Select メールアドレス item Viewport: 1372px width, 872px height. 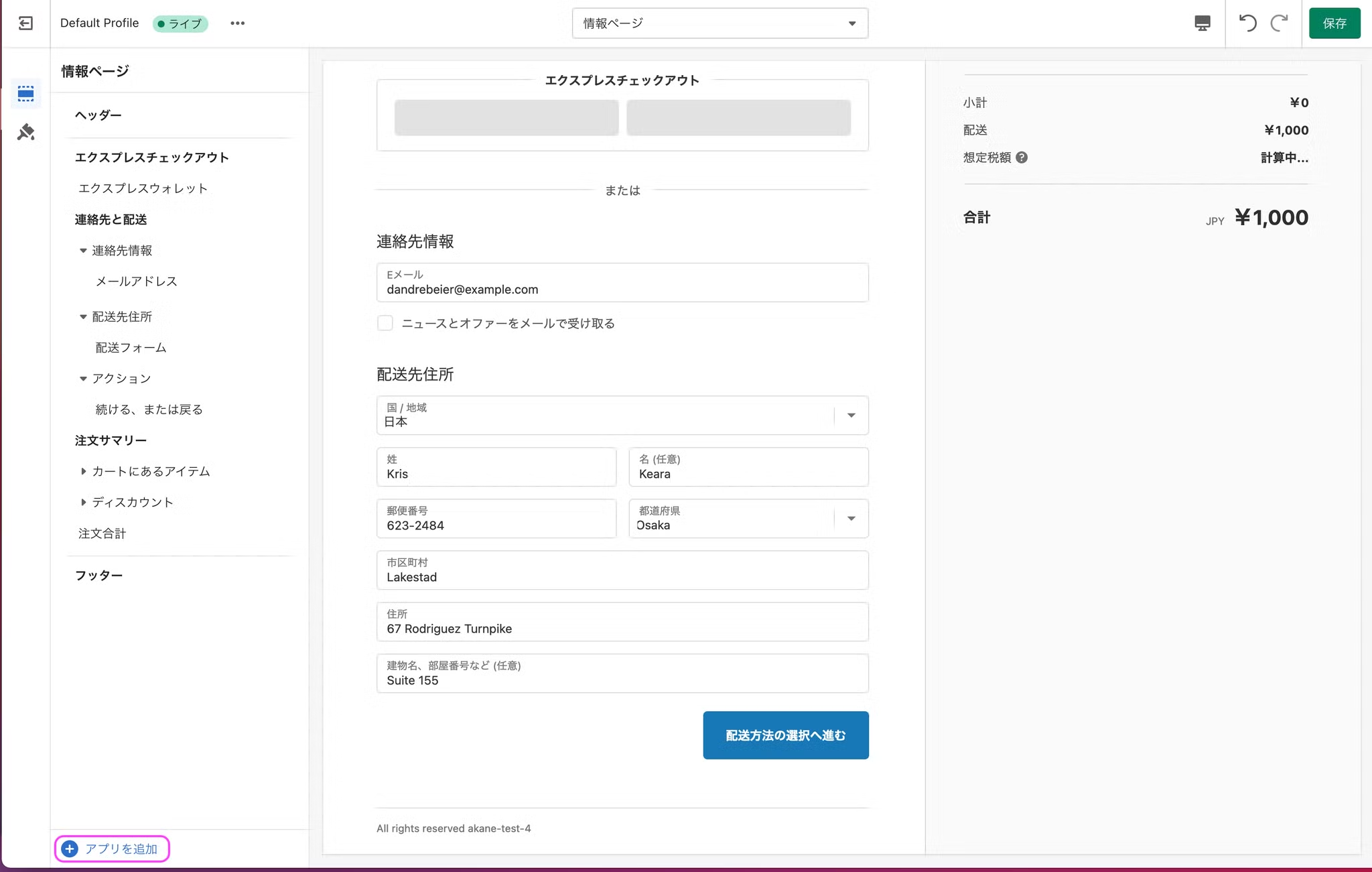pos(136,282)
